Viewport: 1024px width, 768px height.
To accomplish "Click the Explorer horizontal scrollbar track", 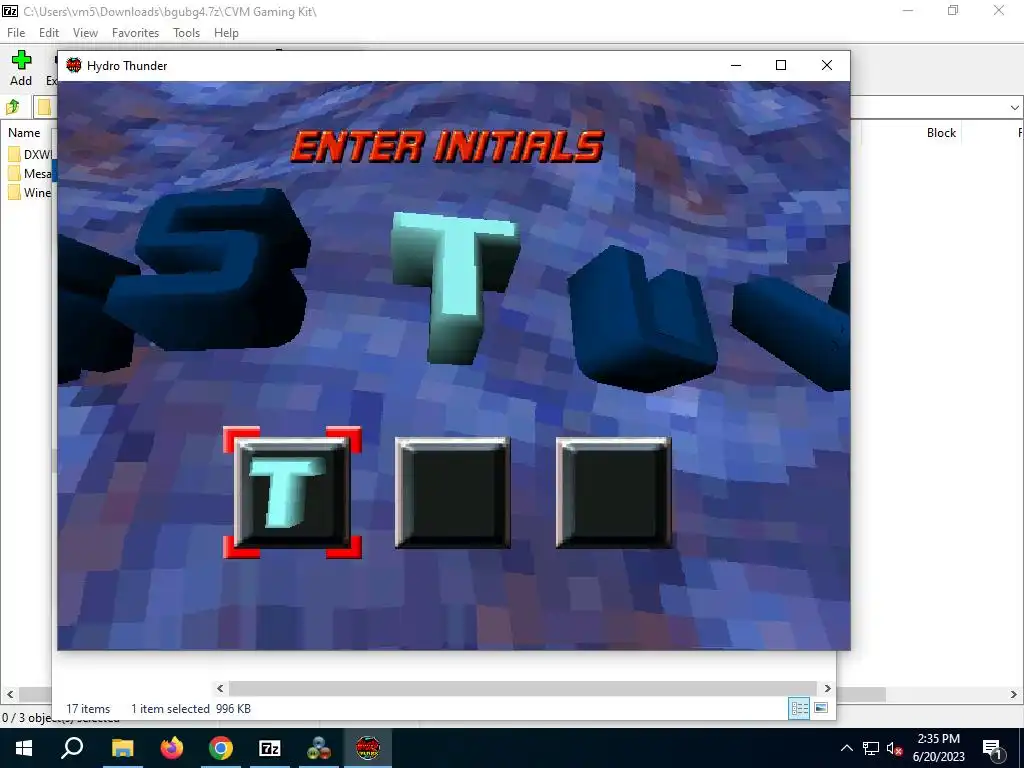I will pyautogui.click(x=522, y=688).
